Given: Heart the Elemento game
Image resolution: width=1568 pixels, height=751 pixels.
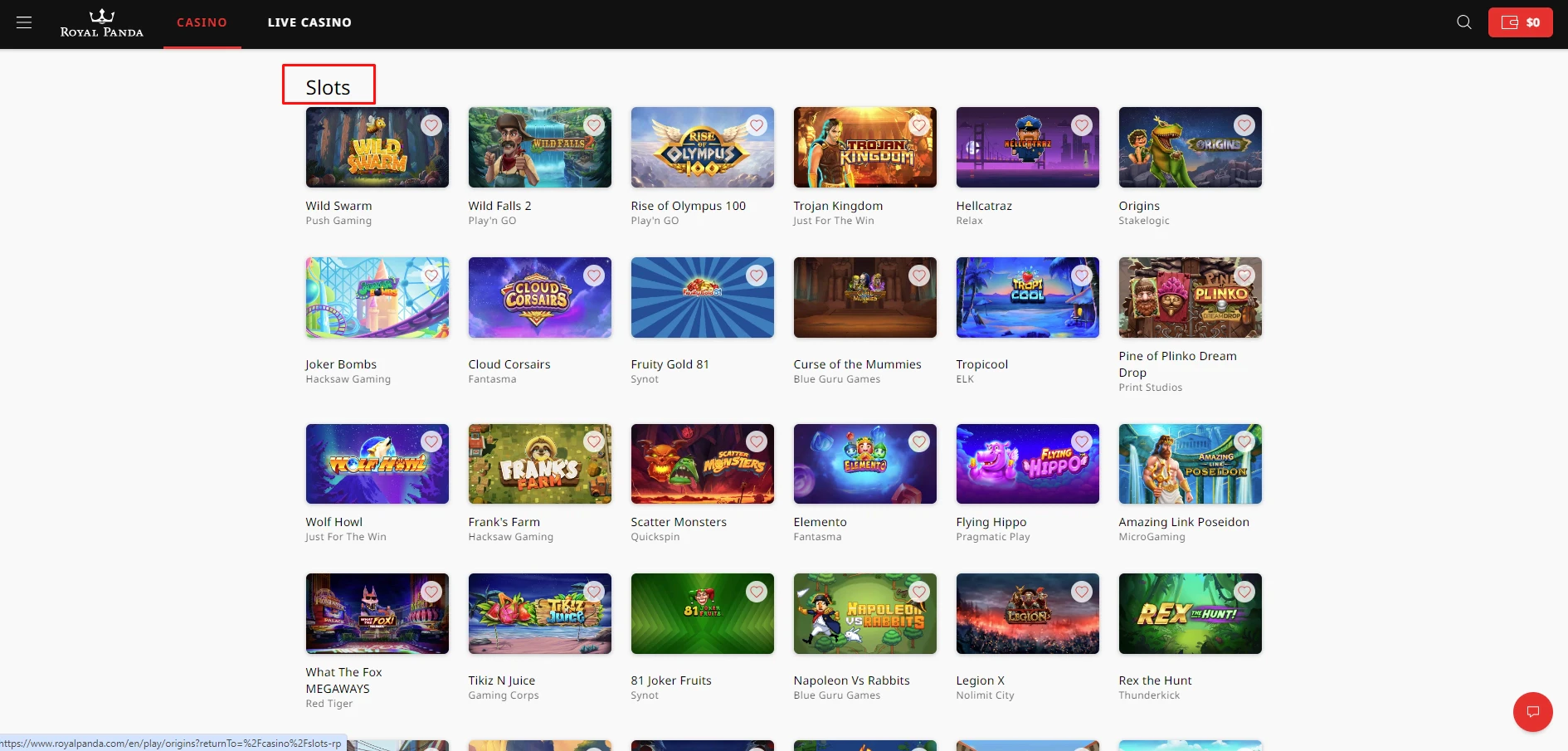Looking at the screenshot, I should pyautogui.click(x=919, y=441).
